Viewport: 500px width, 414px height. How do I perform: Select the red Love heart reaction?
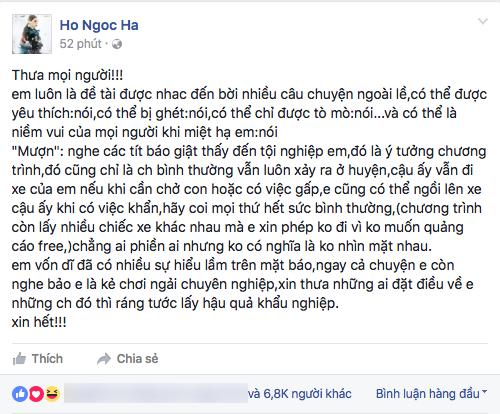click(36, 394)
